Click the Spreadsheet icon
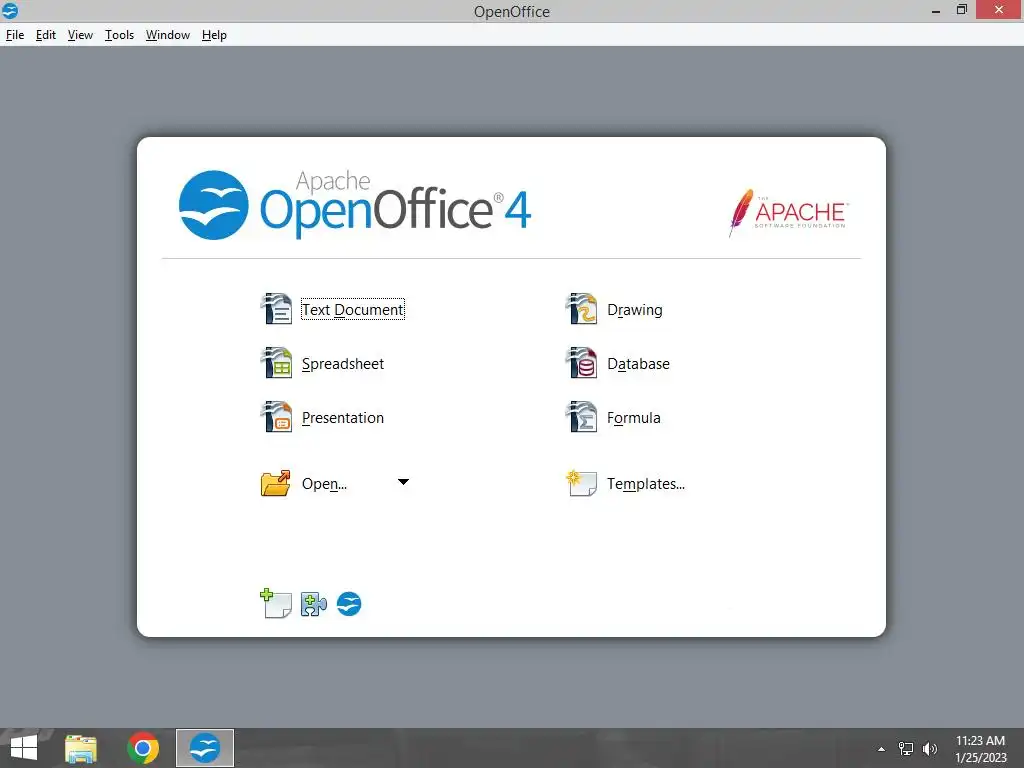 276,363
